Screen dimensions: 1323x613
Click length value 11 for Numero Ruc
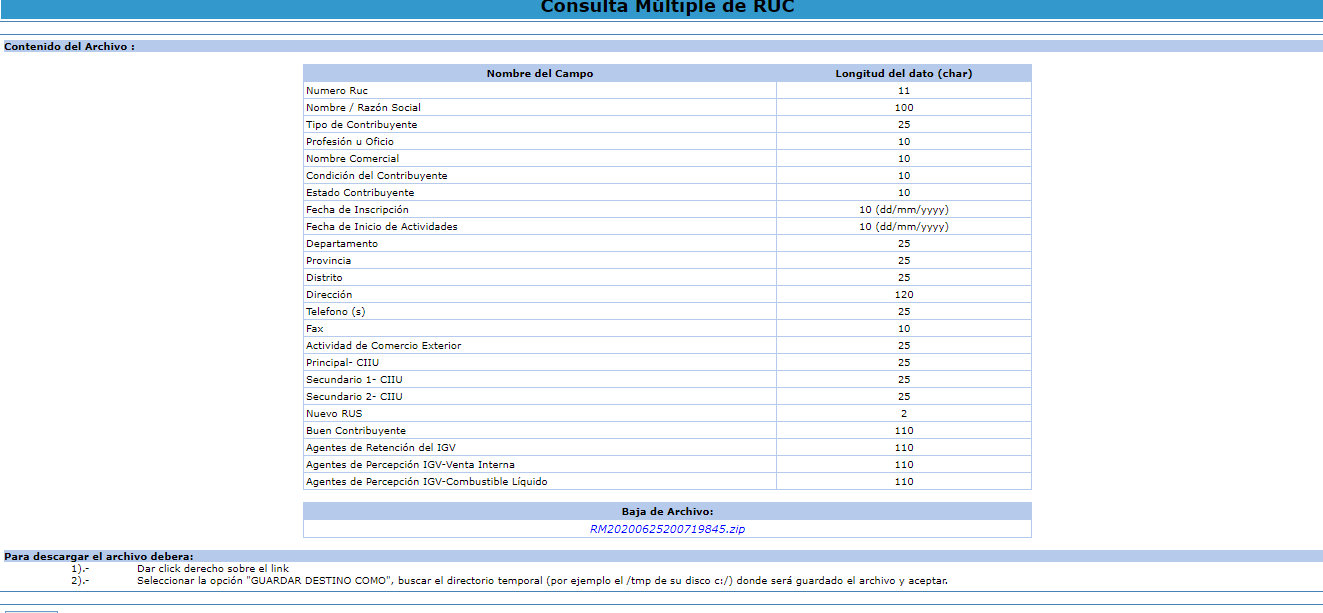(x=904, y=91)
